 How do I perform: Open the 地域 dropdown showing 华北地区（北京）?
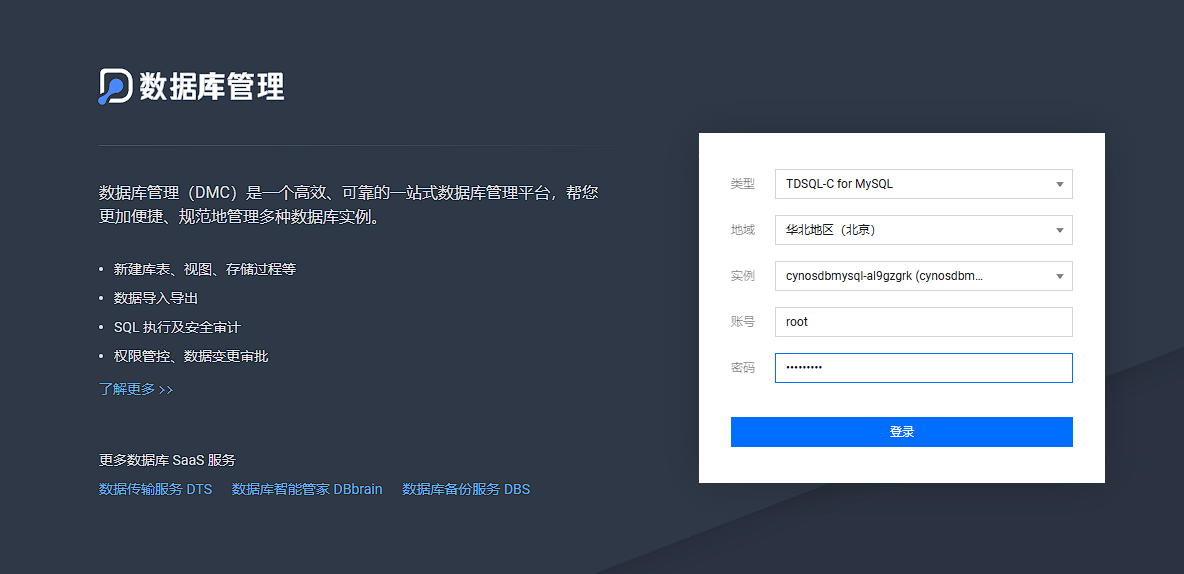point(923,230)
